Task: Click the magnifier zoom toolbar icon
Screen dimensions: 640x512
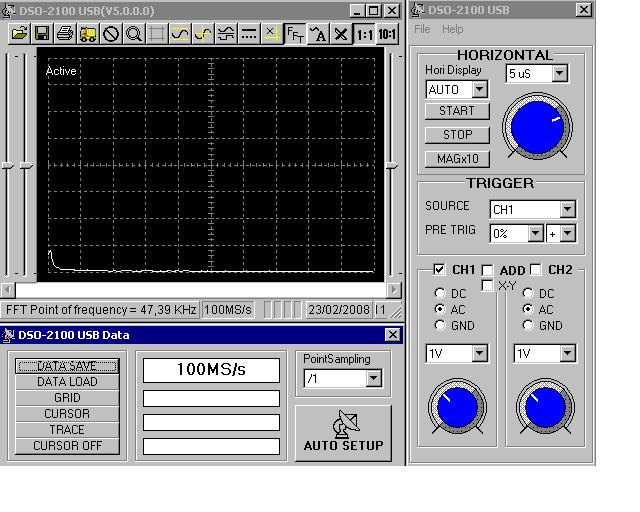Action: point(133,33)
